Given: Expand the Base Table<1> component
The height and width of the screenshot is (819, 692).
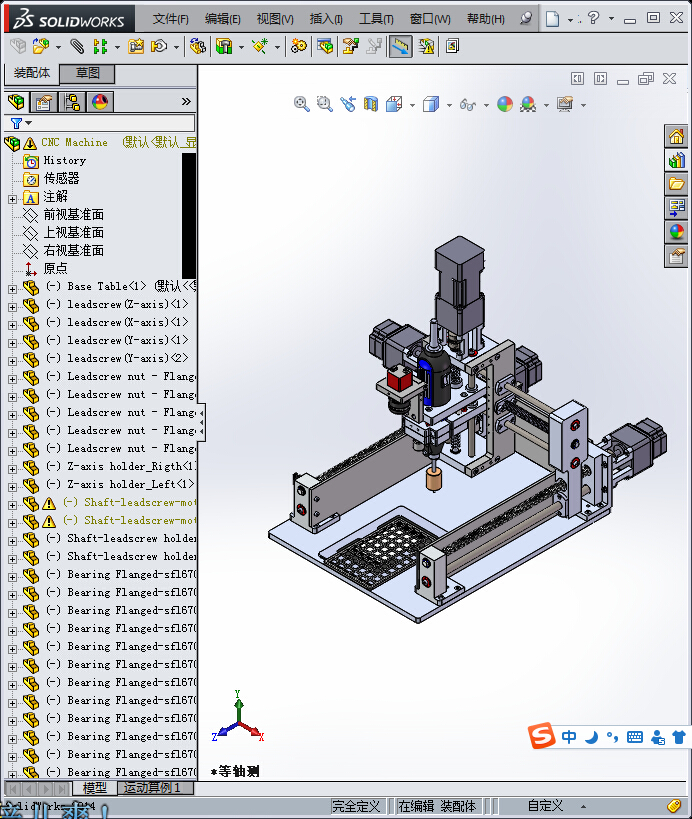Looking at the screenshot, I should click(x=12, y=289).
